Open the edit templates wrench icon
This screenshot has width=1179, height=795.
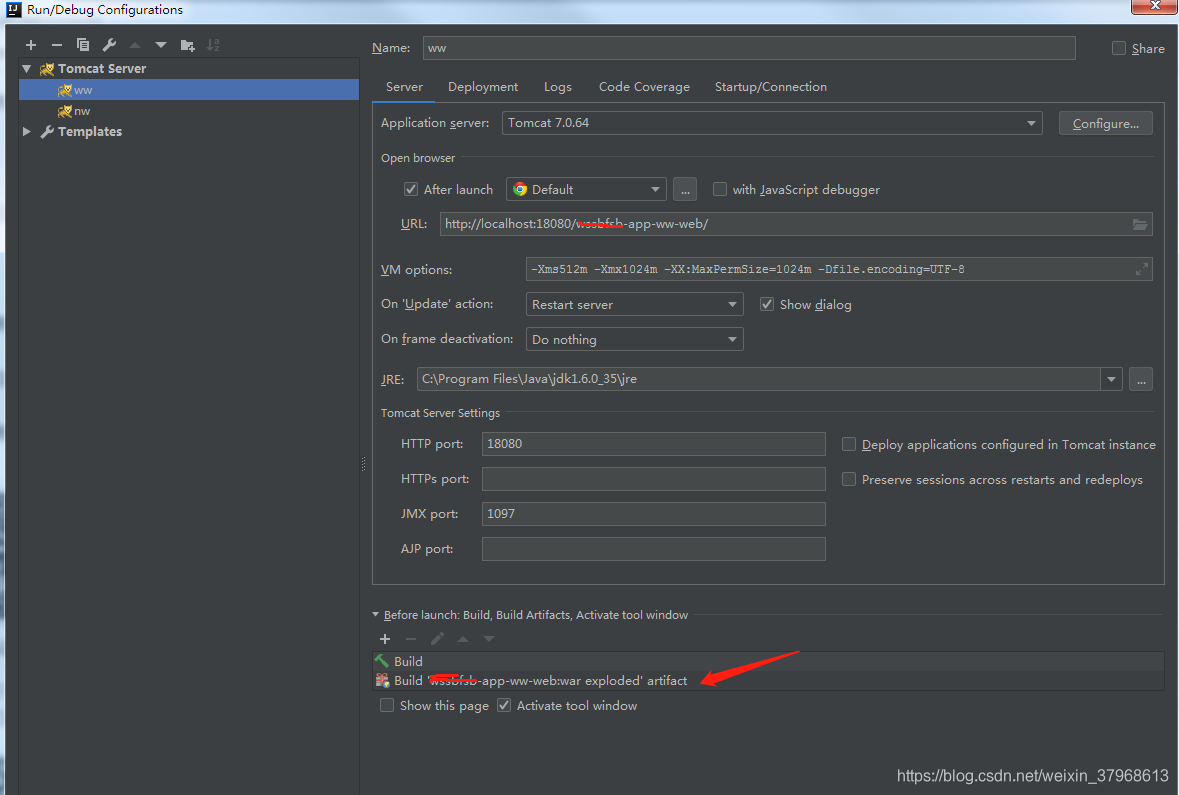tap(110, 44)
